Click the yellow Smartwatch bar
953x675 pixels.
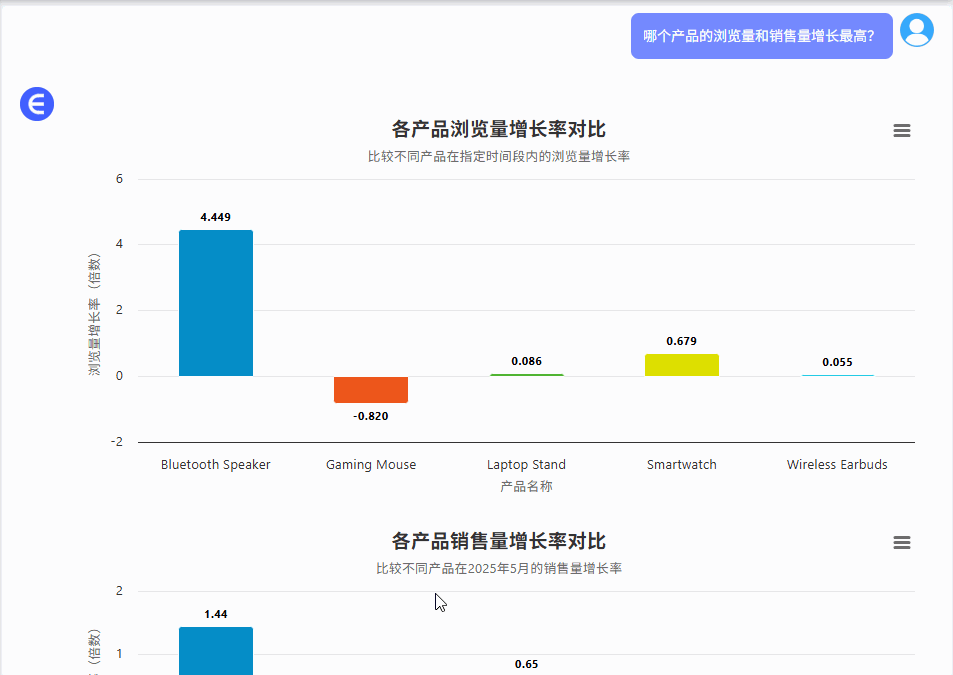coord(681,365)
